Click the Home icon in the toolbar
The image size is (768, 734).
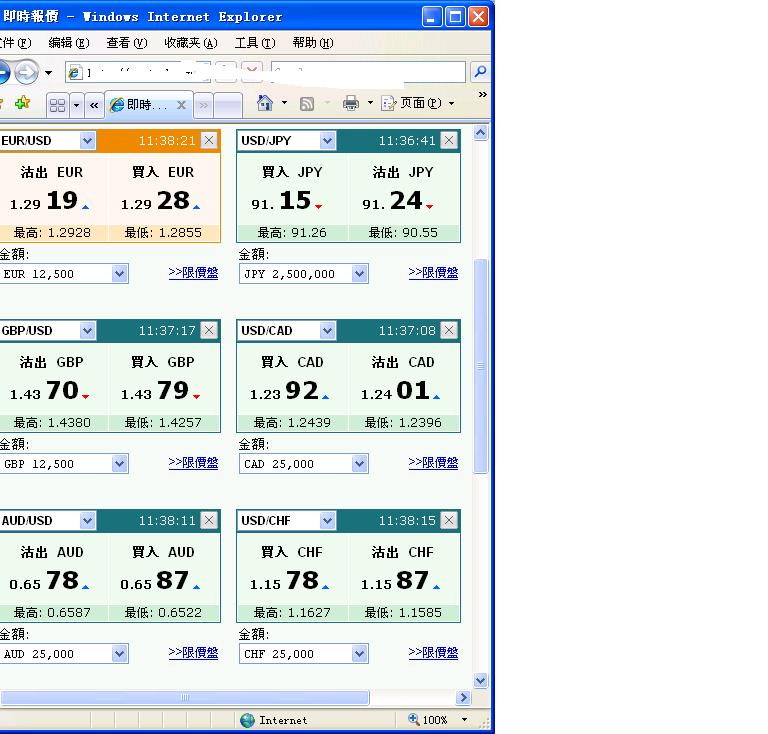(264, 103)
